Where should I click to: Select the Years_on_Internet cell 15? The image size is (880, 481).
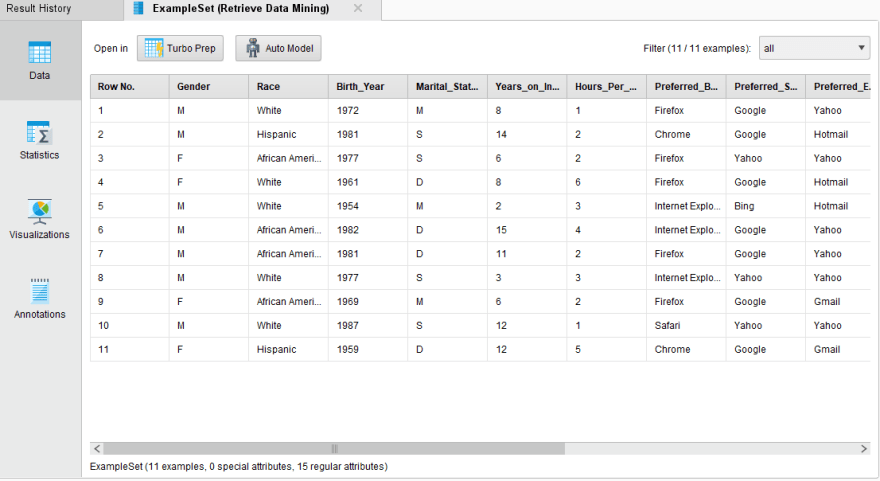pos(527,230)
